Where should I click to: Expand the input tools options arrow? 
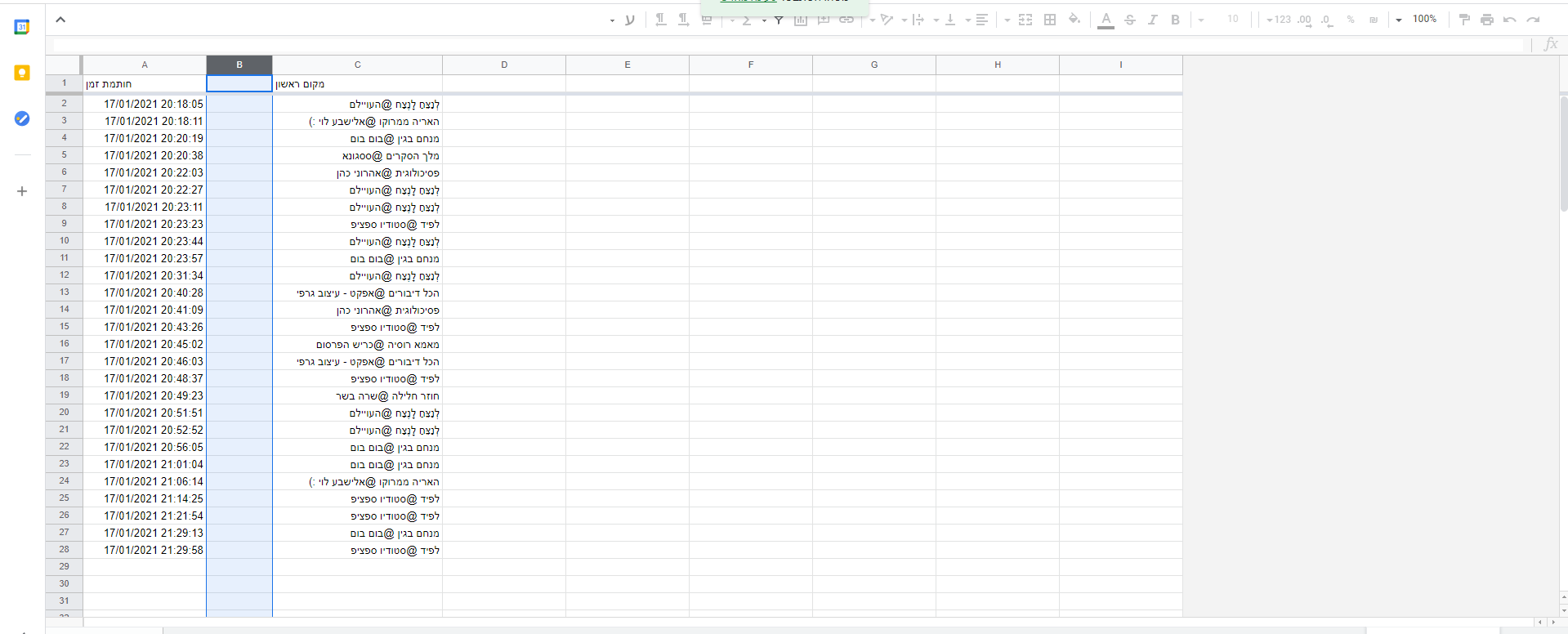click(612, 20)
